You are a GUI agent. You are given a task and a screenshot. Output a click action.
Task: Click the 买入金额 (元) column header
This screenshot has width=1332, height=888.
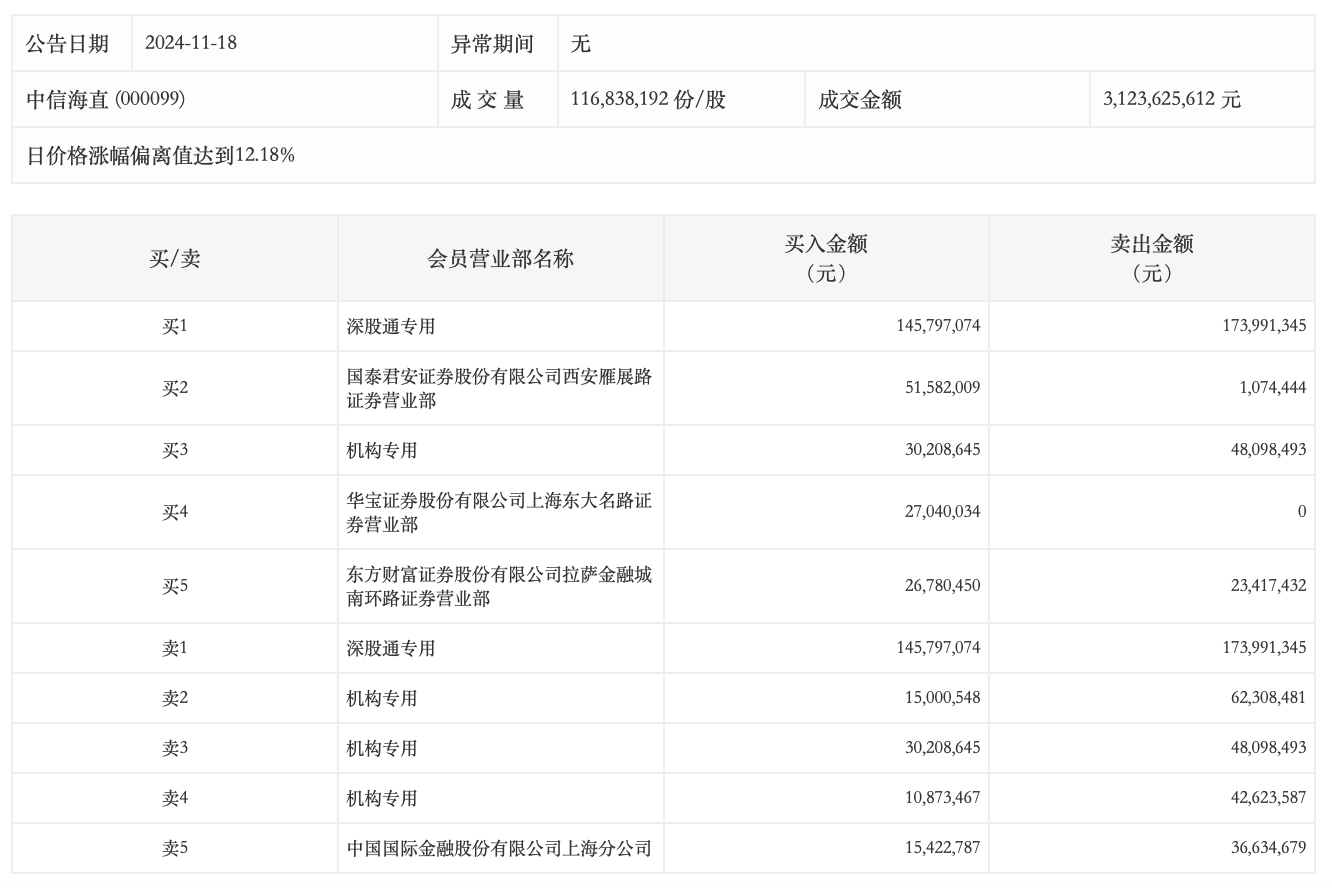[825, 258]
